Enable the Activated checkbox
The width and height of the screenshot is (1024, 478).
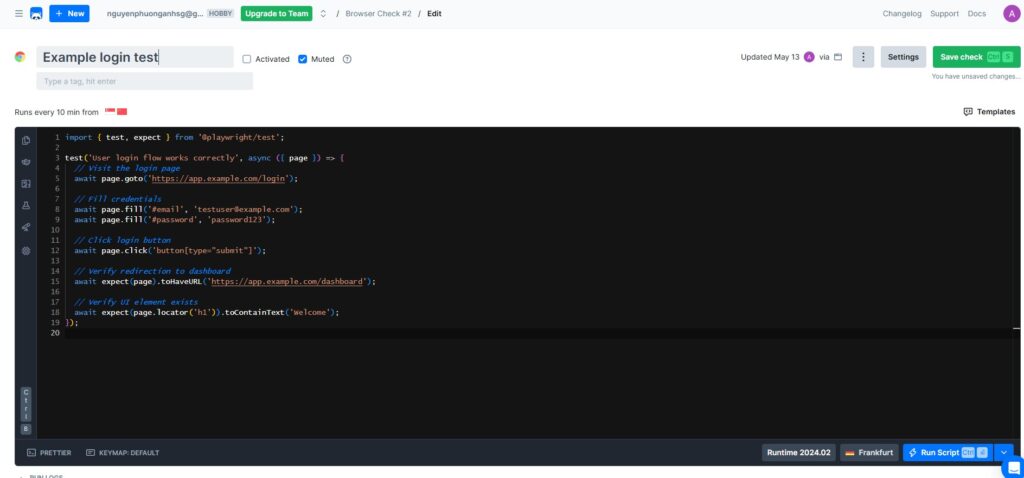click(x=247, y=59)
